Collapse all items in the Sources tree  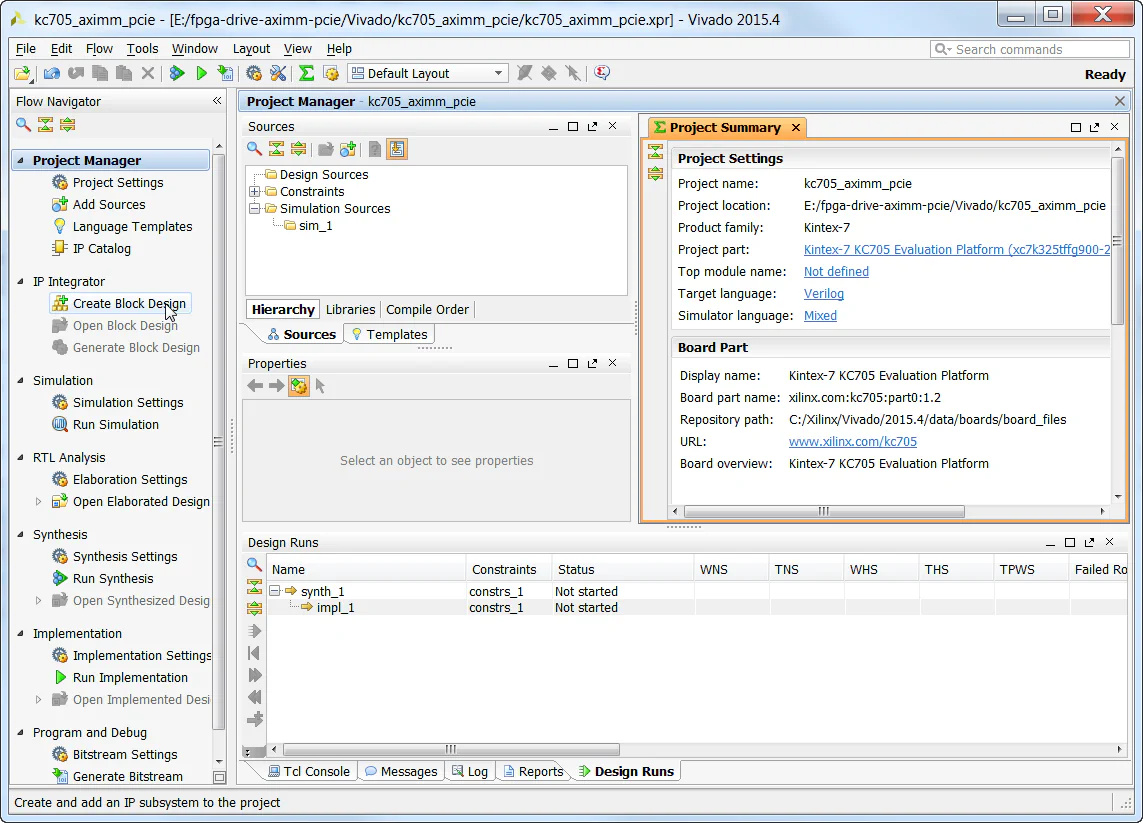coord(276,149)
